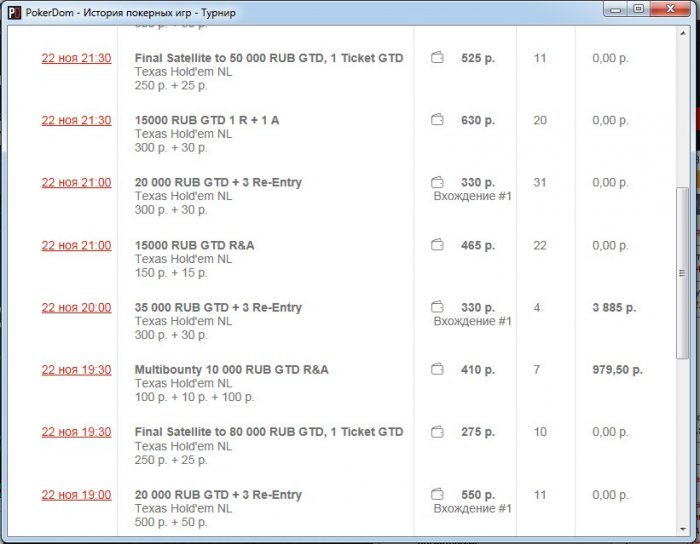Open the 22 ноя 20:00 tournament link
700x544 pixels.
(76, 307)
